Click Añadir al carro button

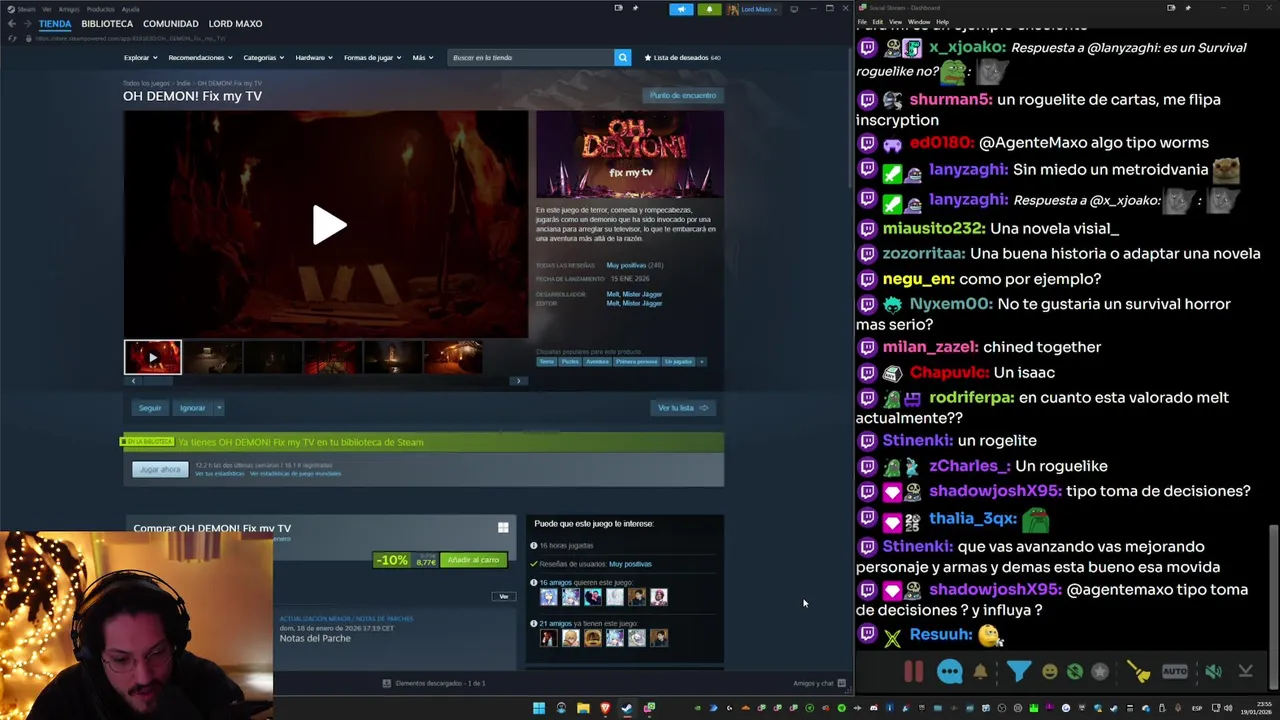coord(473,560)
